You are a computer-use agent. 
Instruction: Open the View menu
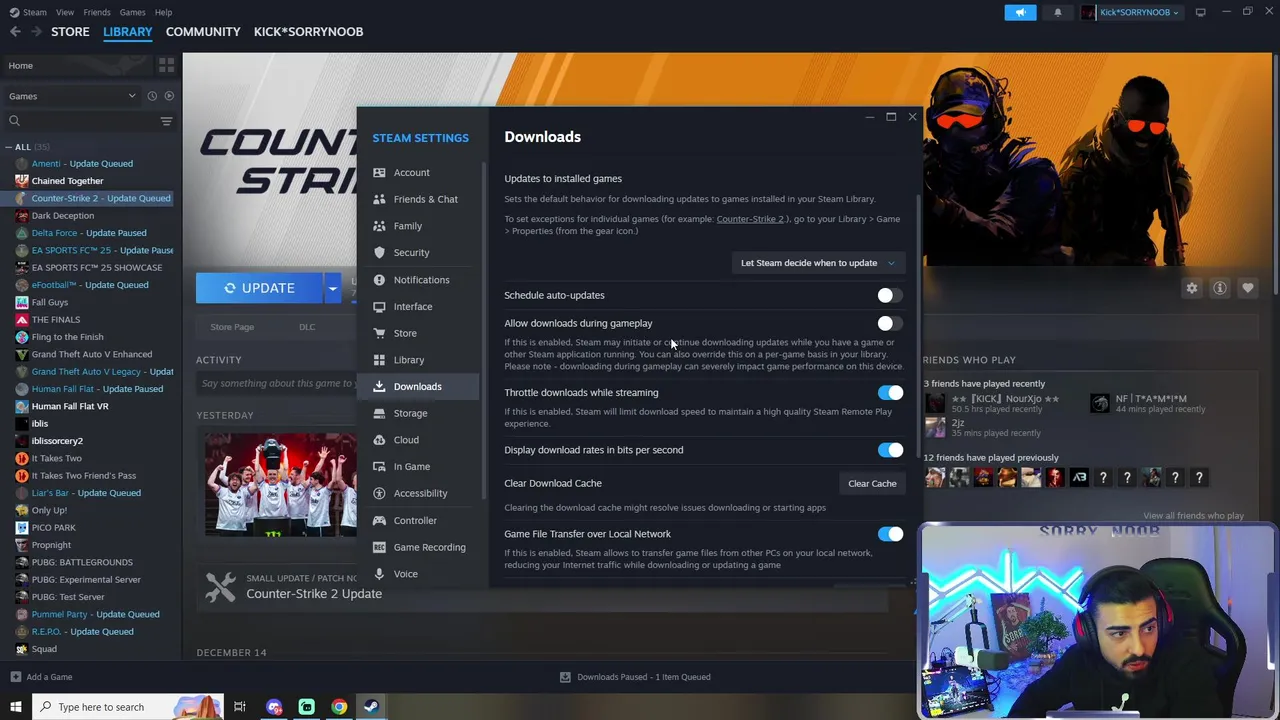[x=65, y=12]
